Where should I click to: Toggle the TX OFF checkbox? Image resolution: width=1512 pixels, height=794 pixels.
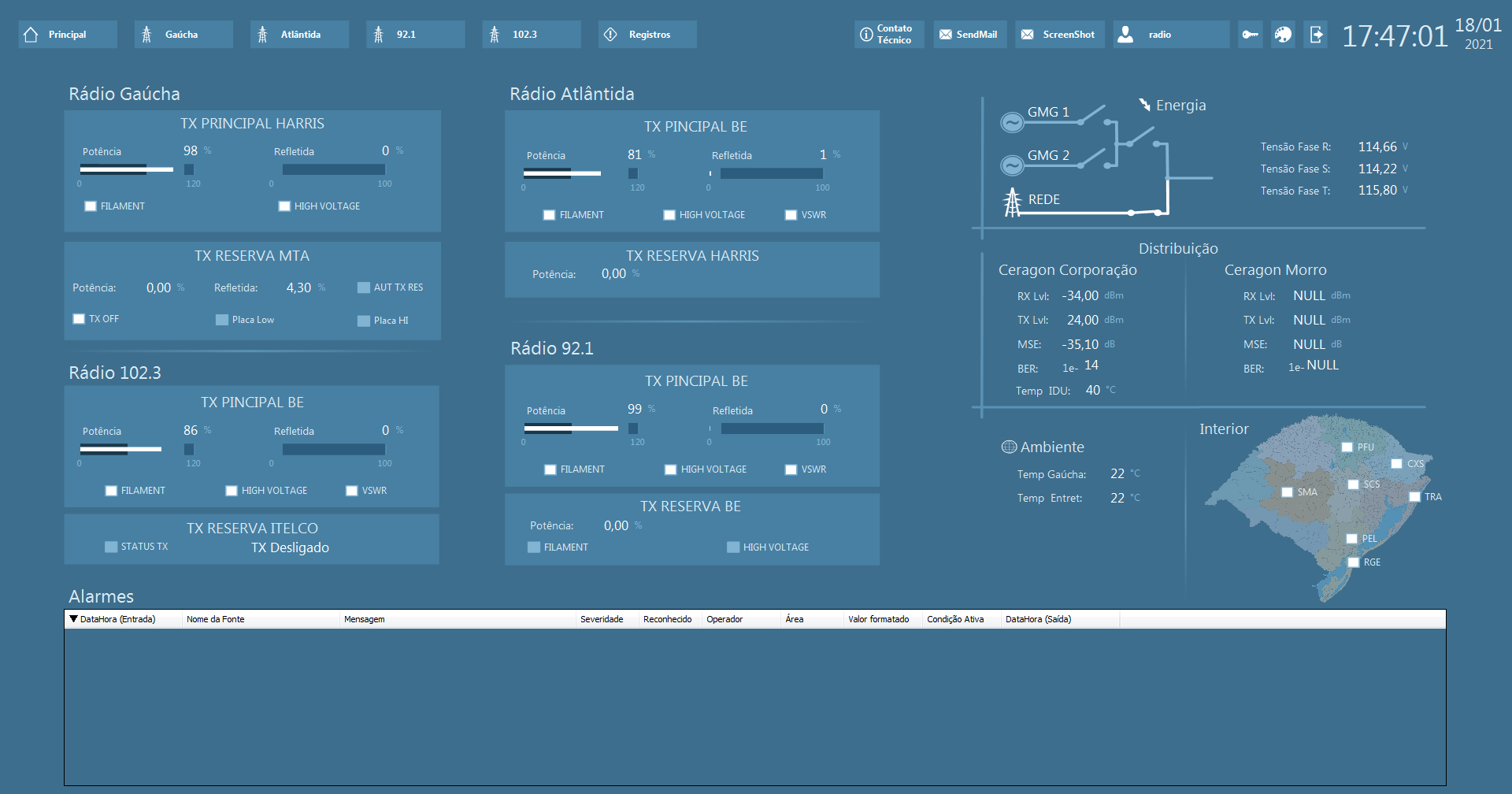79,319
